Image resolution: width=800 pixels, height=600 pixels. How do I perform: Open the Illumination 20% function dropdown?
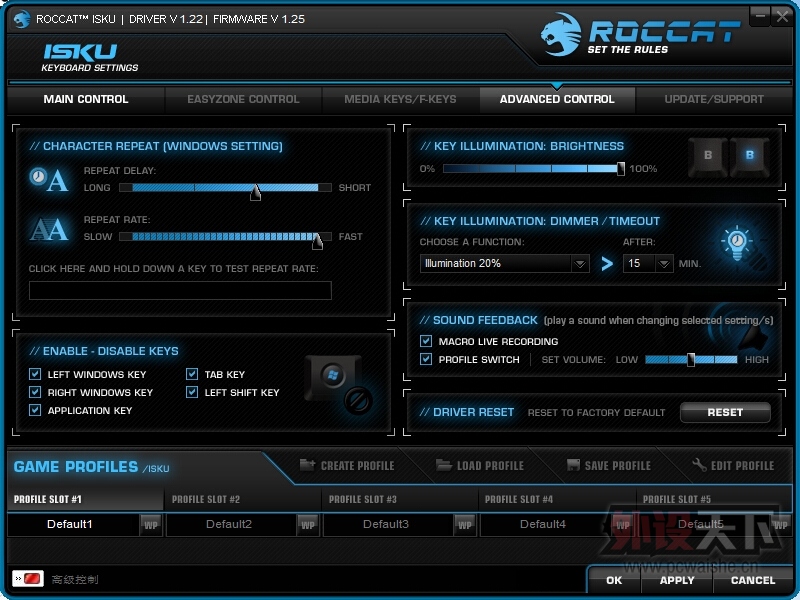(505, 264)
